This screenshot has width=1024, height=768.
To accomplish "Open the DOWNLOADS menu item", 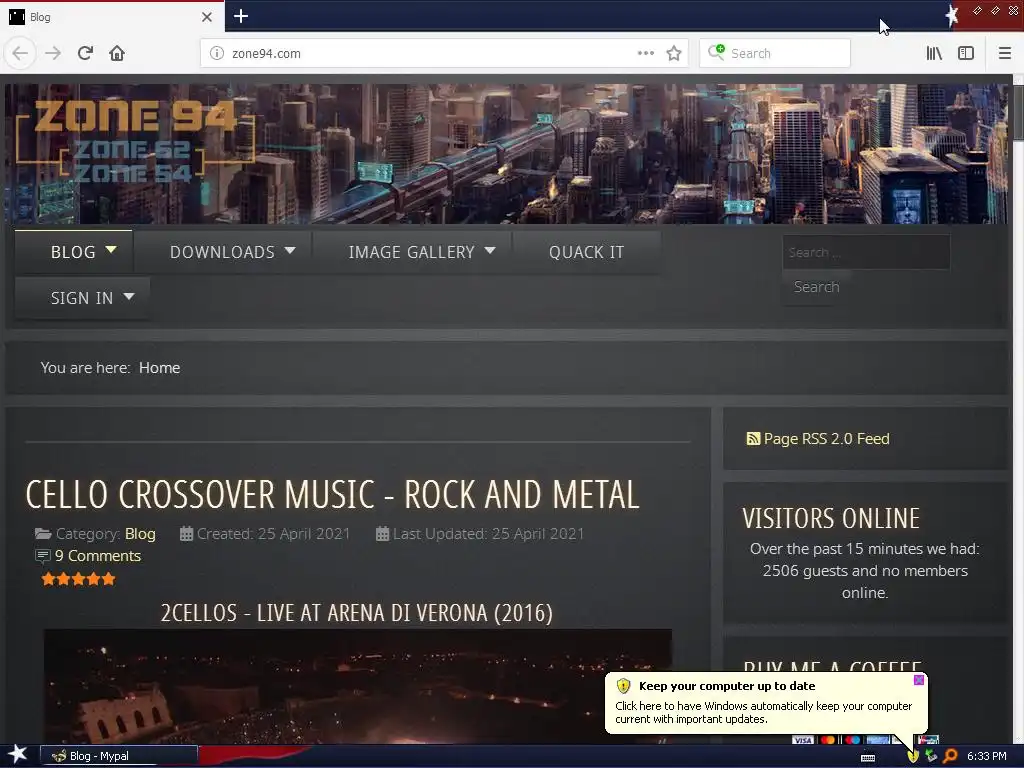I will (222, 252).
